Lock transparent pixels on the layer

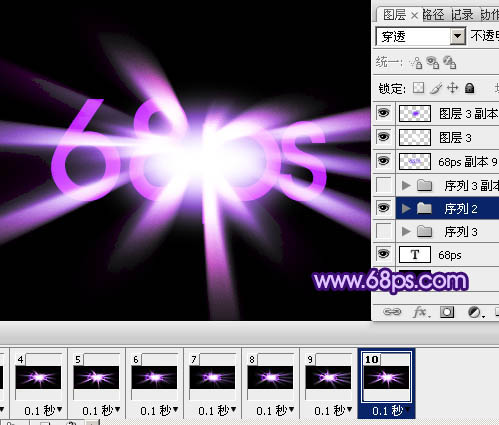418,88
